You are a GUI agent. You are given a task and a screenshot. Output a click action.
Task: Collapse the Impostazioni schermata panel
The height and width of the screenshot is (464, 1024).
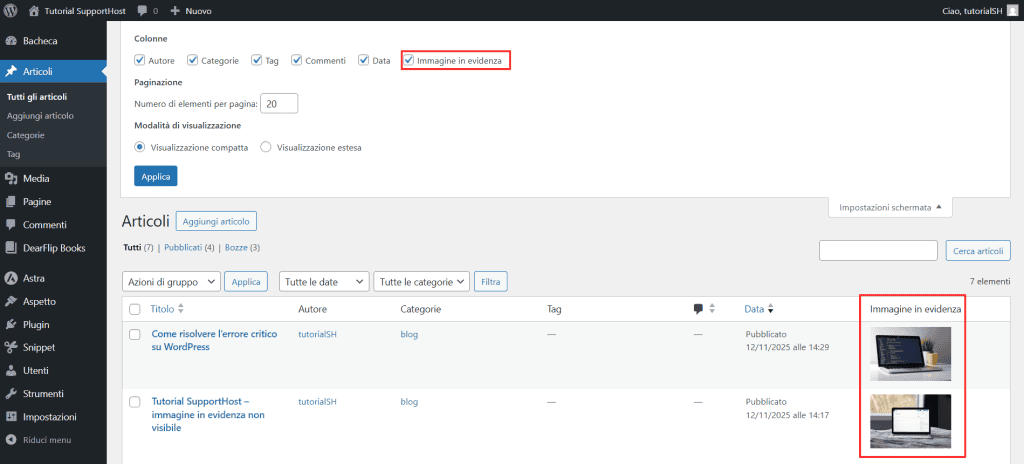[890, 207]
